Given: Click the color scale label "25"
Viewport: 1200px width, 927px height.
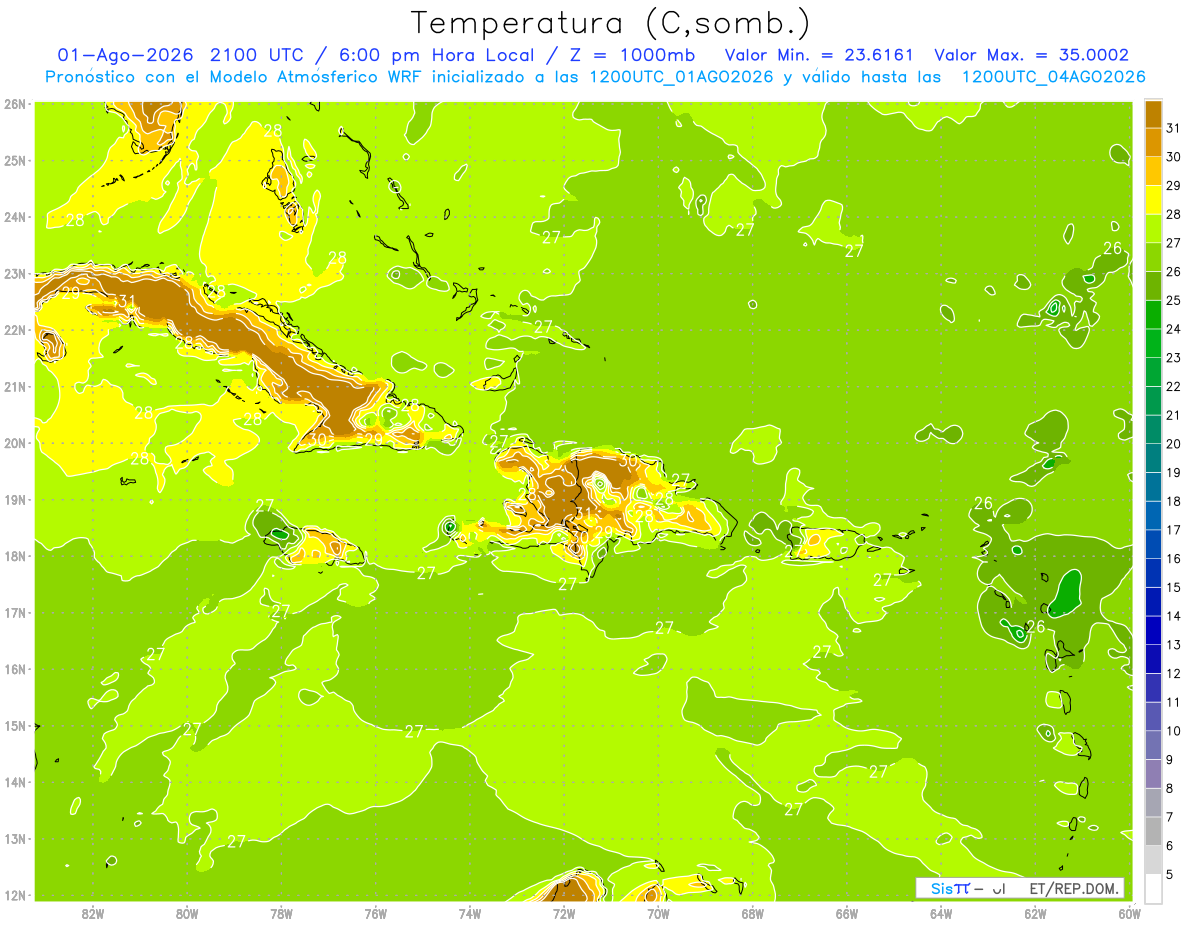Looking at the screenshot, I should pos(1173,300).
